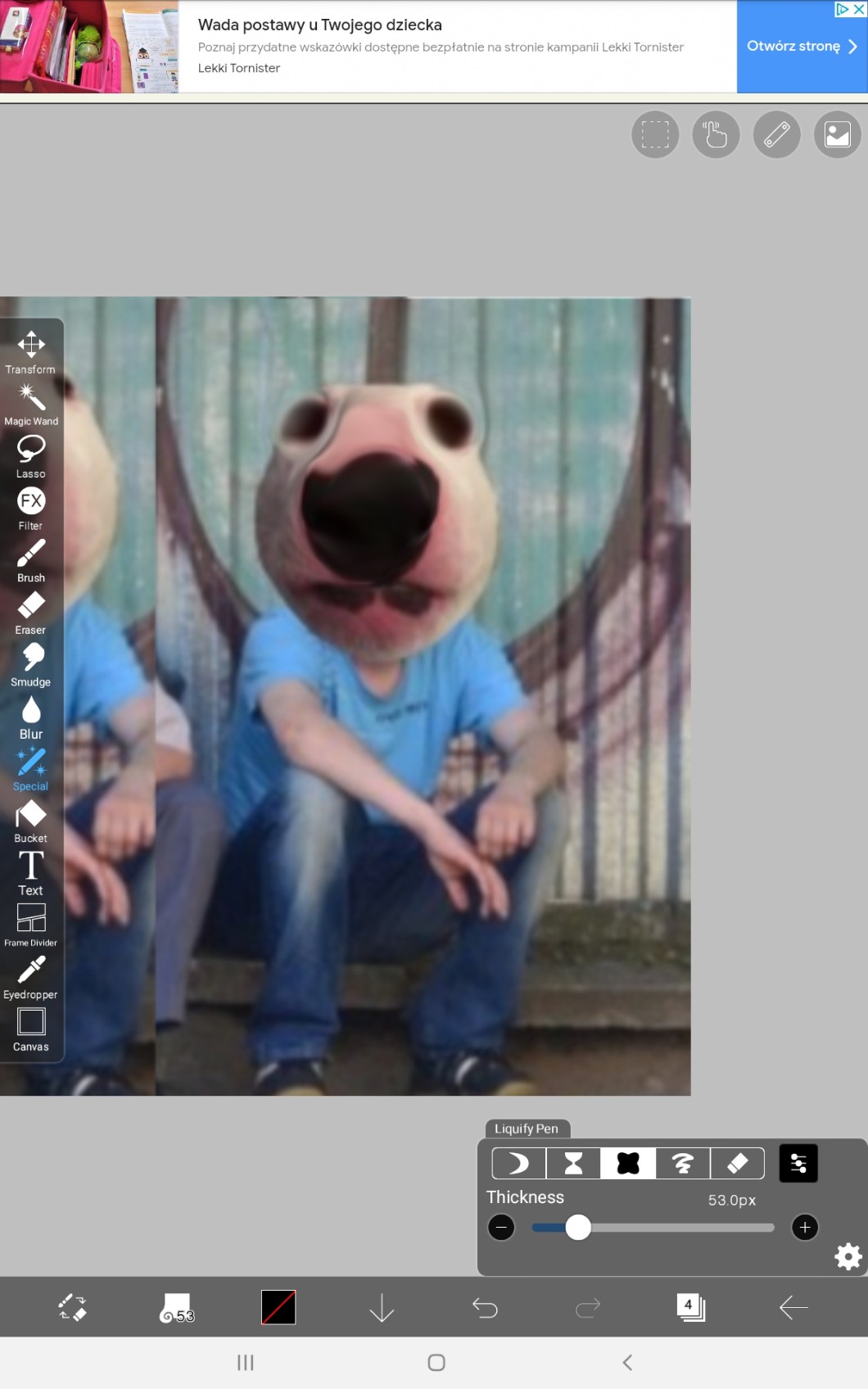Select the crescent mode in Liquify Pen
Image resolution: width=868 pixels, height=1389 pixels.
coord(518,1163)
